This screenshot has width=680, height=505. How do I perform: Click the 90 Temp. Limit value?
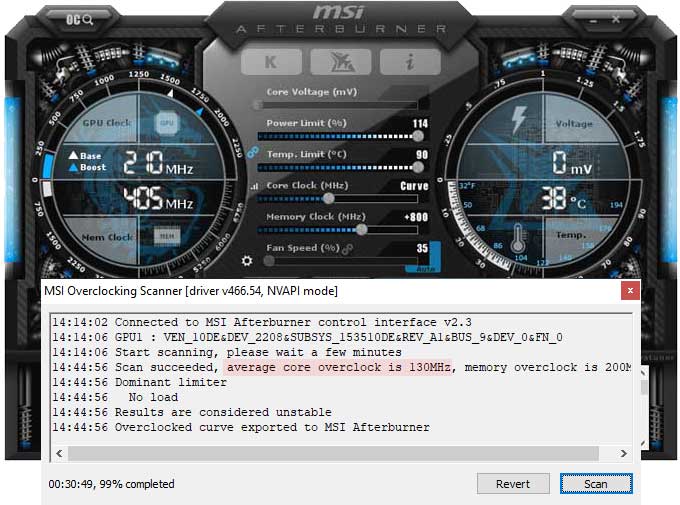coord(422,155)
